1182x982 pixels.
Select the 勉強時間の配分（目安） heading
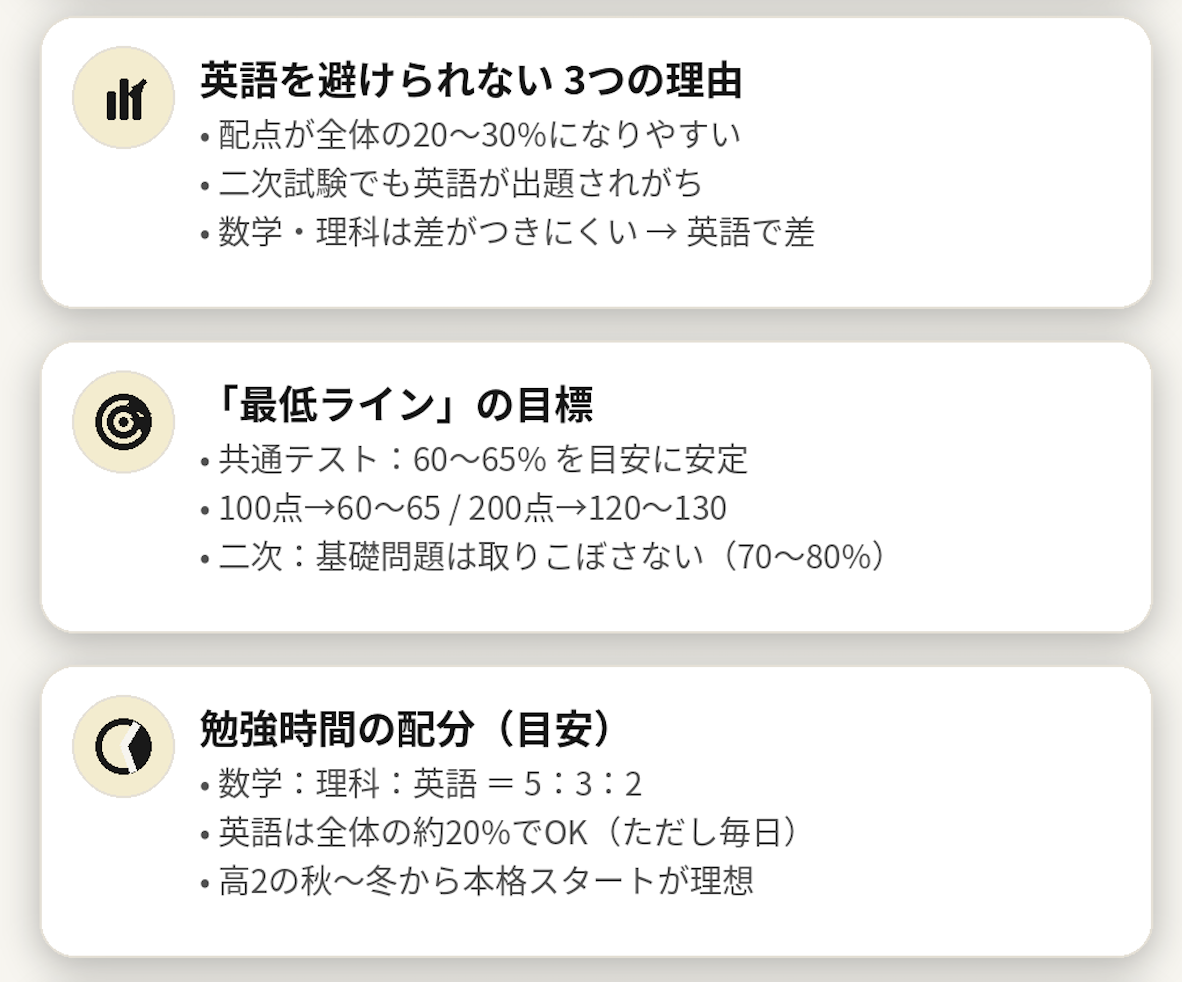coord(405,730)
